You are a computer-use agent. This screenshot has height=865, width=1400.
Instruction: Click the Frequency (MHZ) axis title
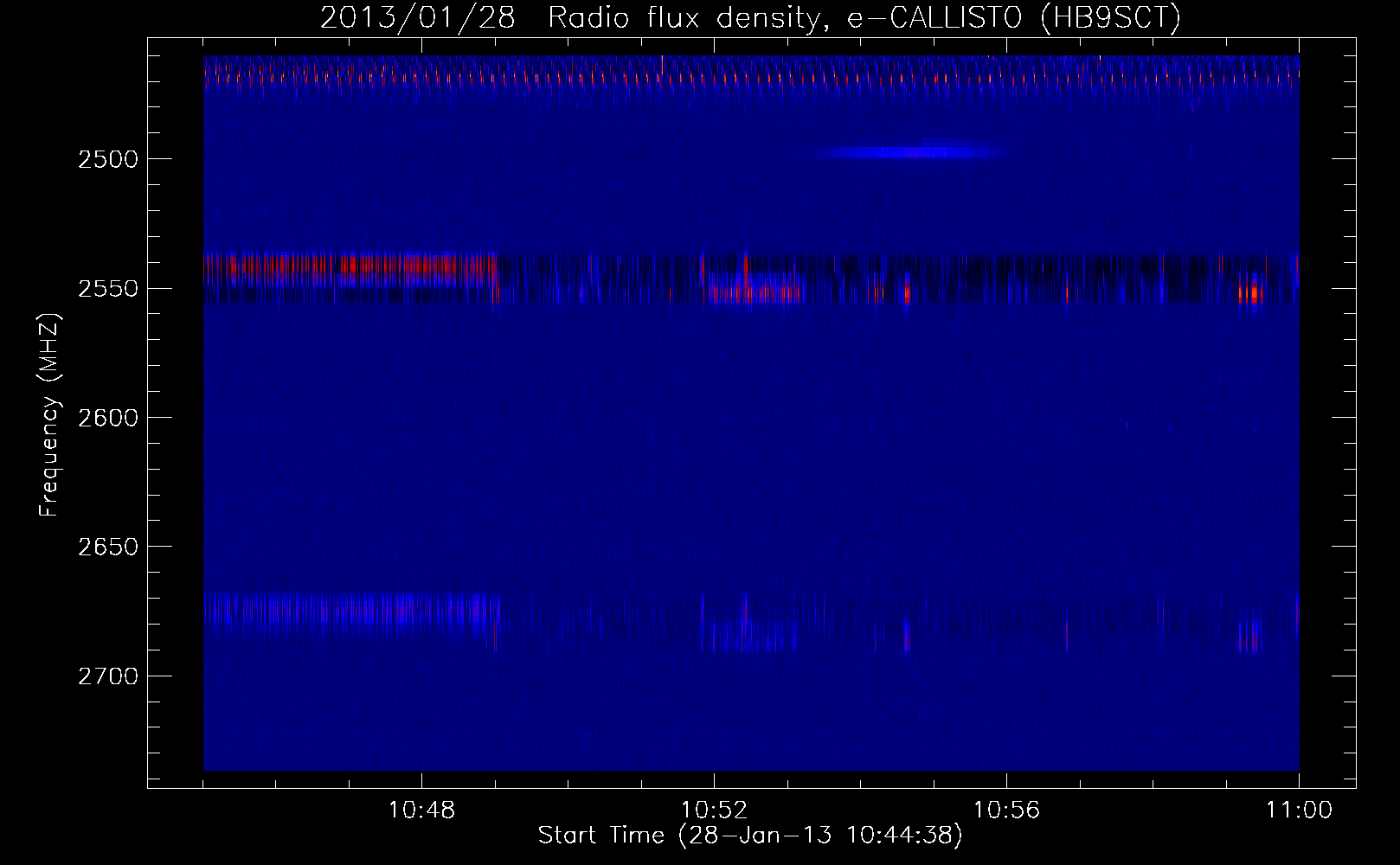point(49,414)
